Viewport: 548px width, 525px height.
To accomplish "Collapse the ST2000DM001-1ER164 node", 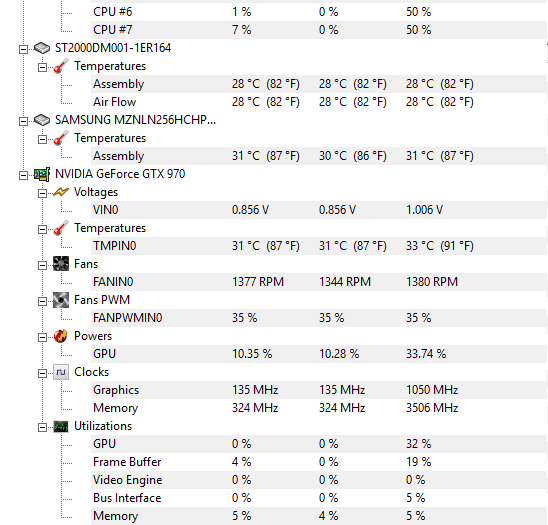I will pyautogui.click(x=23, y=49).
